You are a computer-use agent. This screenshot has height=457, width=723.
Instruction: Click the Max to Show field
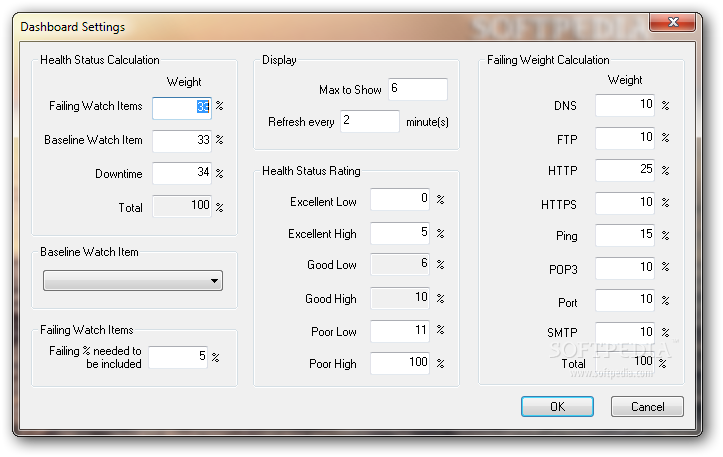point(418,89)
